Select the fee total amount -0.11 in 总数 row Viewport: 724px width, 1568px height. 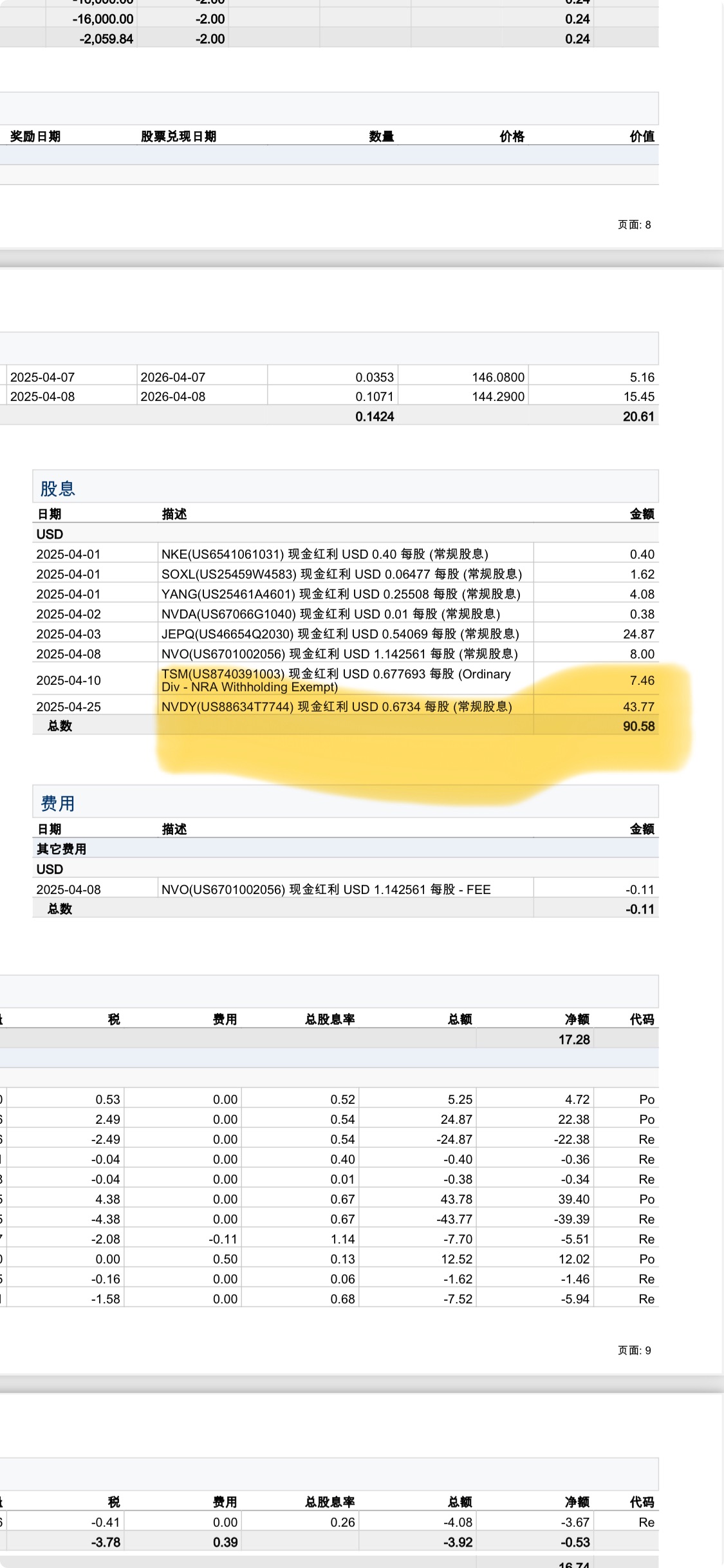[640, 910]
